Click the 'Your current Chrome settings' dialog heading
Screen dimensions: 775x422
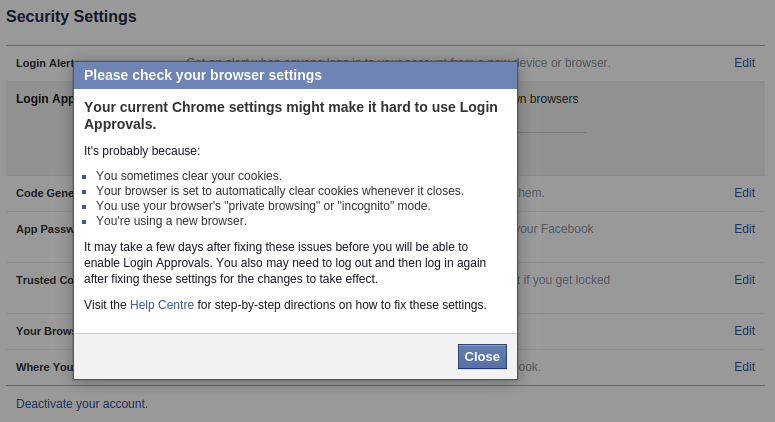pos(289,115)
